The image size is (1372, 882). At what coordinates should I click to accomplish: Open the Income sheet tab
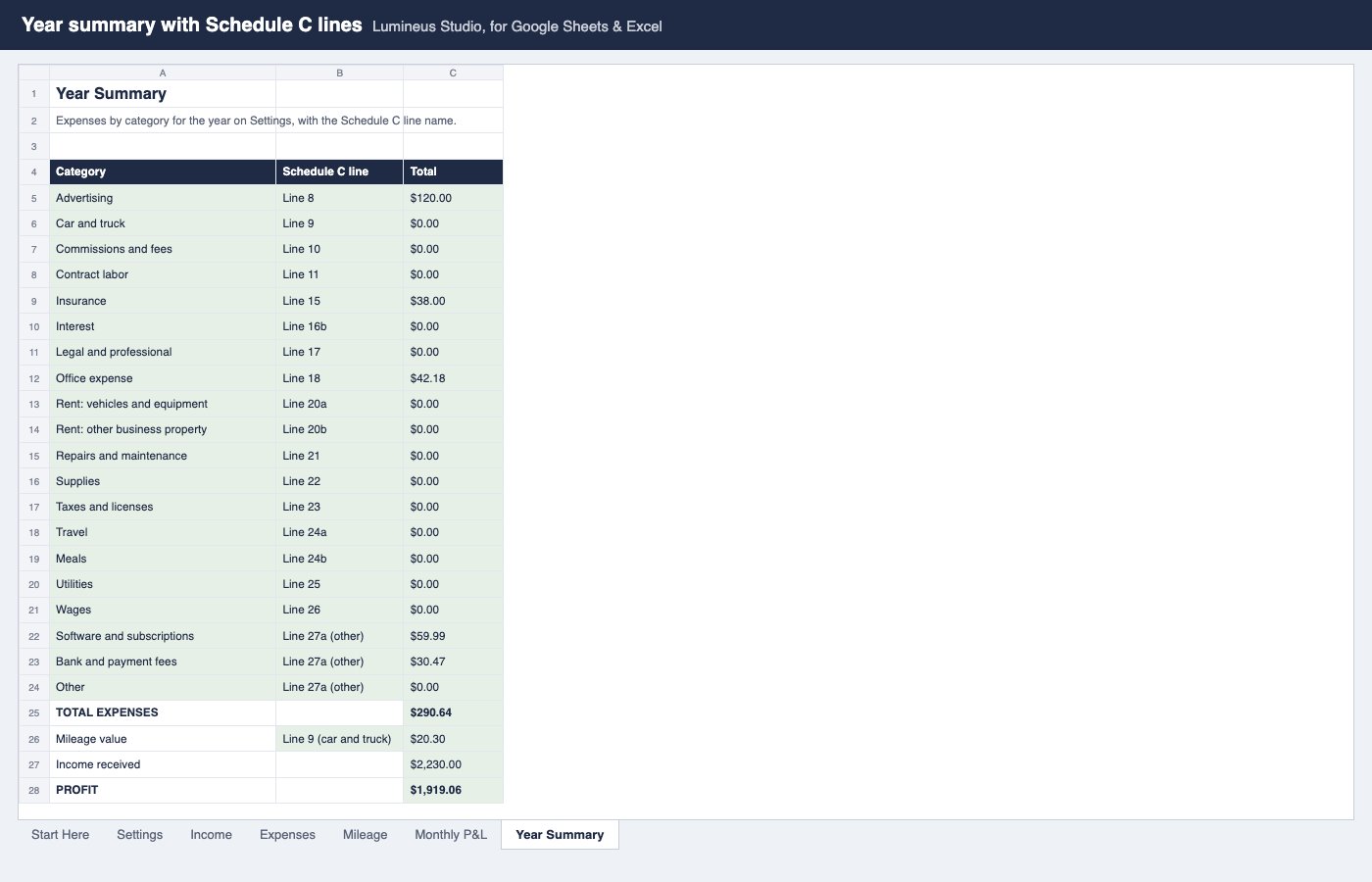pyautogui.click(x=211, y=835)
